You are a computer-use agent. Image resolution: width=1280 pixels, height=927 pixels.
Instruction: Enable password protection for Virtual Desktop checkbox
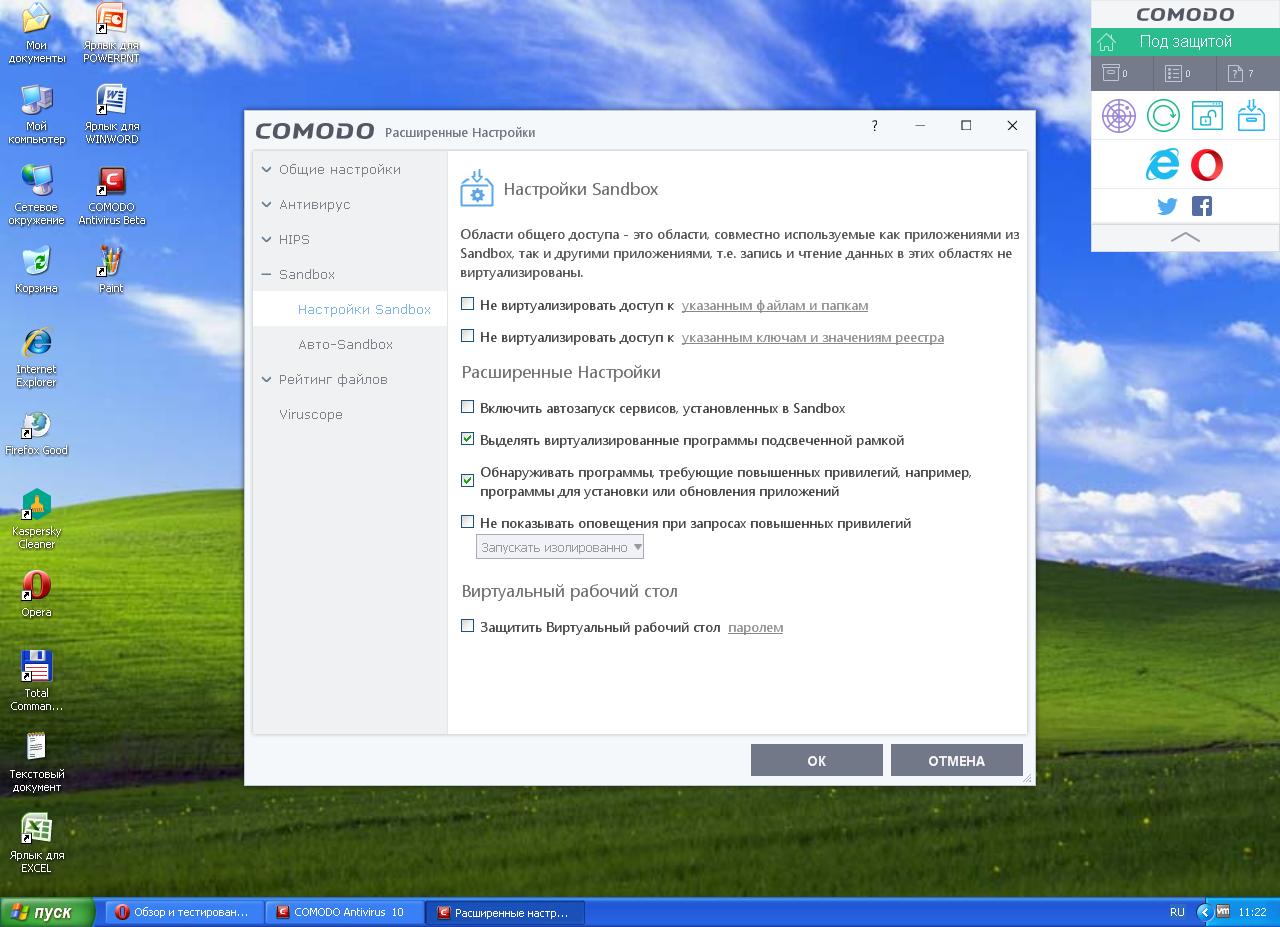[467, 626]
